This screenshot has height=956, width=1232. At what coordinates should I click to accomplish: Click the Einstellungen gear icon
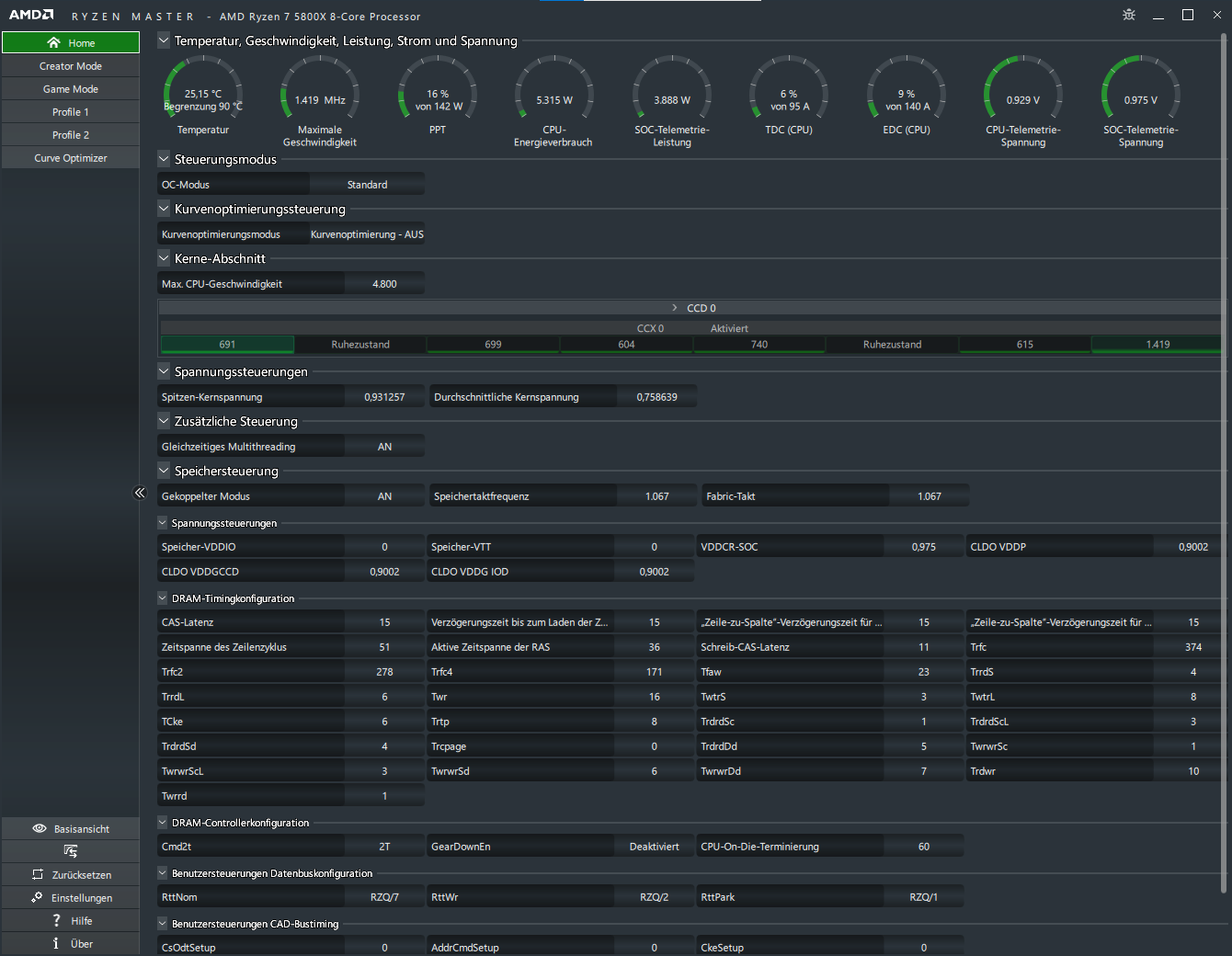pyautogui.click(x=37, y=897)
